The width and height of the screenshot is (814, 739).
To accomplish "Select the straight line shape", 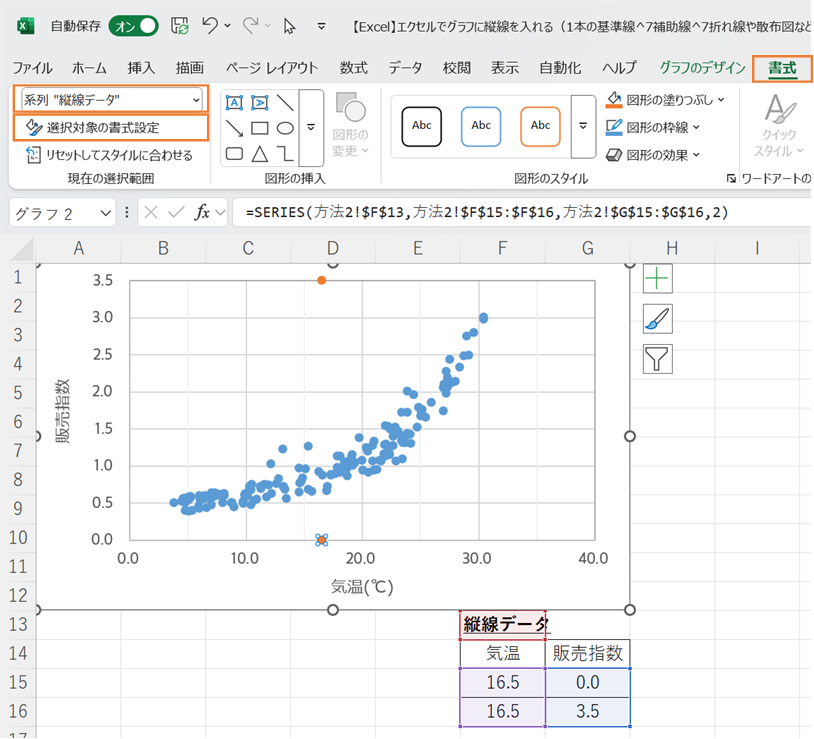I will coord(285,102).
